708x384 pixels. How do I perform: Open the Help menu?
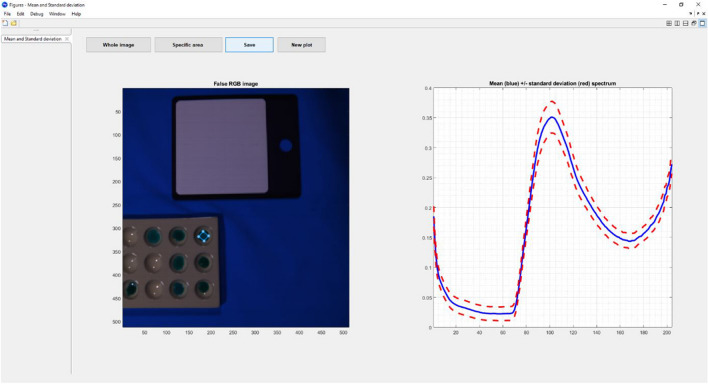(x=76, y=14)
